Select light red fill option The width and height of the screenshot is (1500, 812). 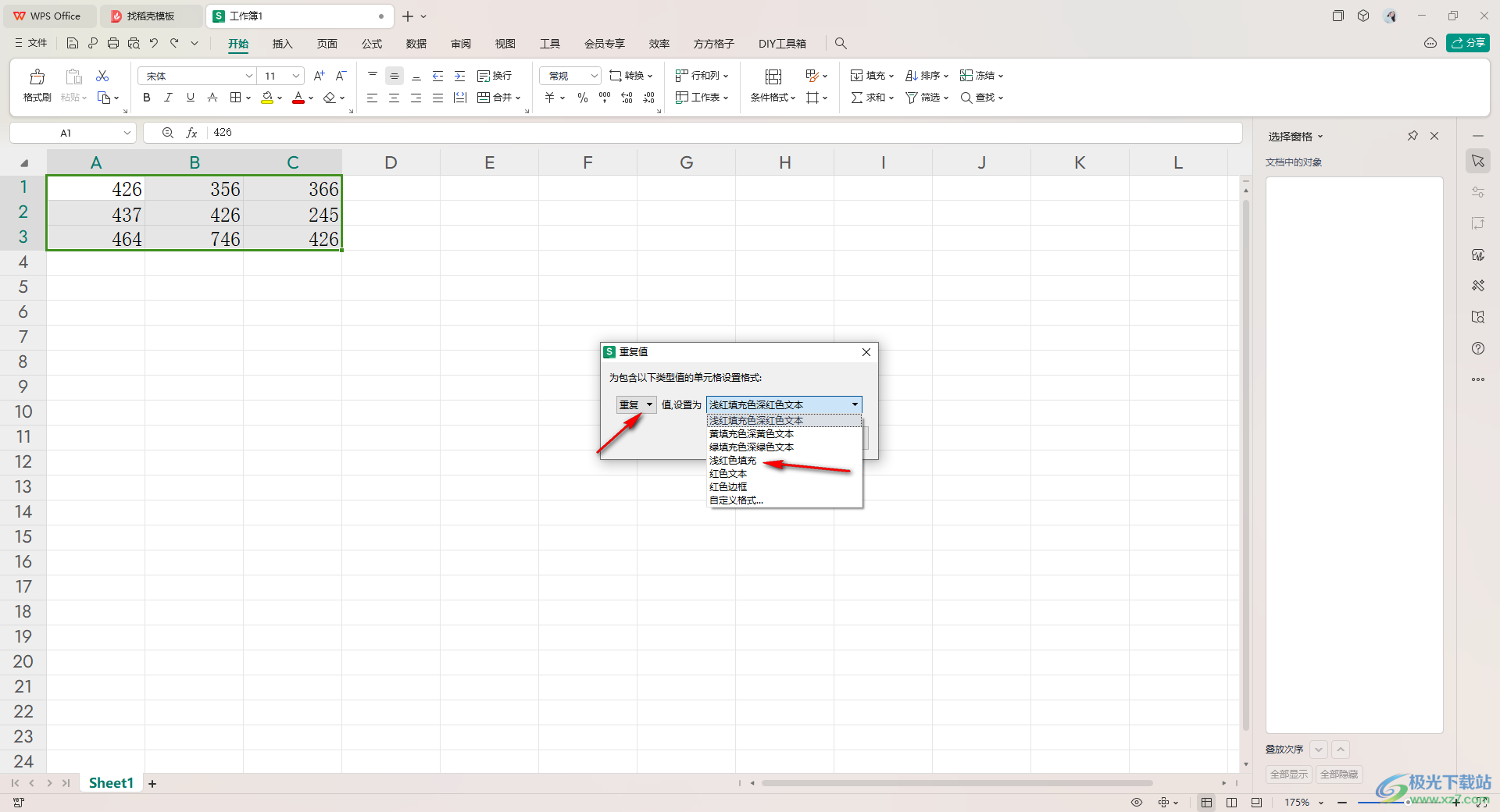click(733, 461)
